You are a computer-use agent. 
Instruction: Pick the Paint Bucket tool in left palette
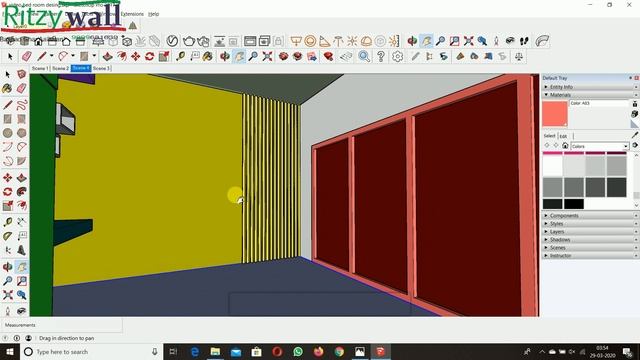pos(7,88)
